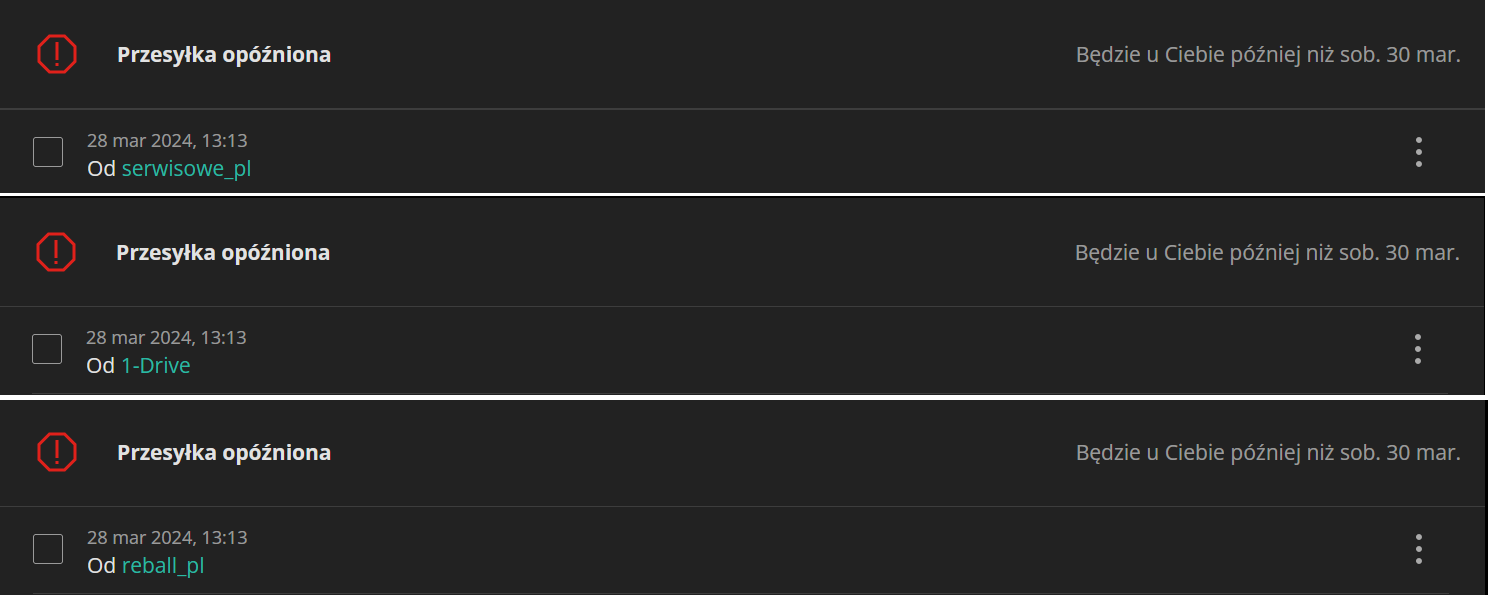The image size is (1489, 595).
Task: Click the red delay warning icon above 1-Drive
Action: coord(56,252)
